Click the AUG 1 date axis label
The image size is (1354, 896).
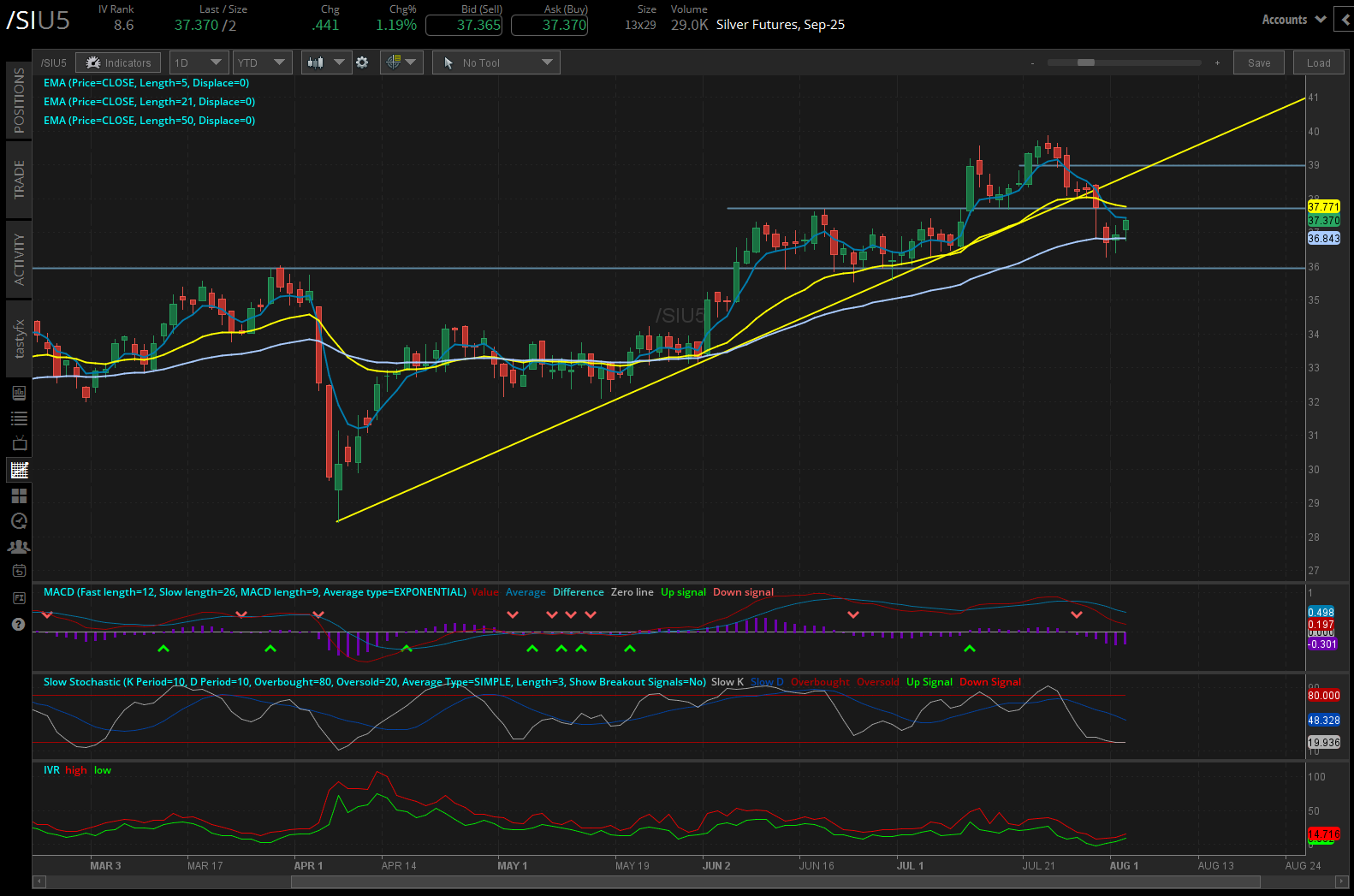click(1124, 866)
